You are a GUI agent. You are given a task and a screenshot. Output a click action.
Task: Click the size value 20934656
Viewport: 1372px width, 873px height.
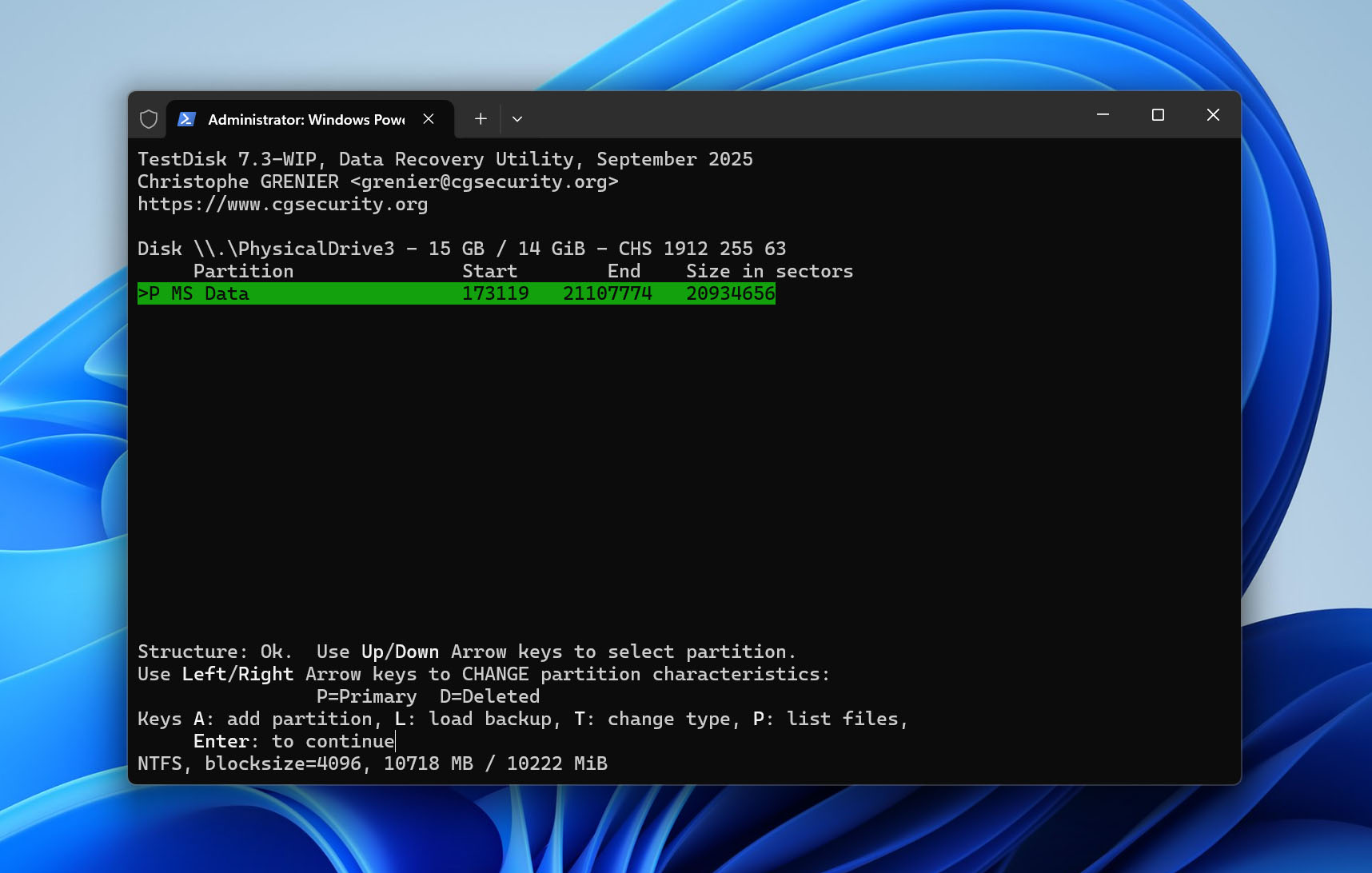tap(731, 293)
